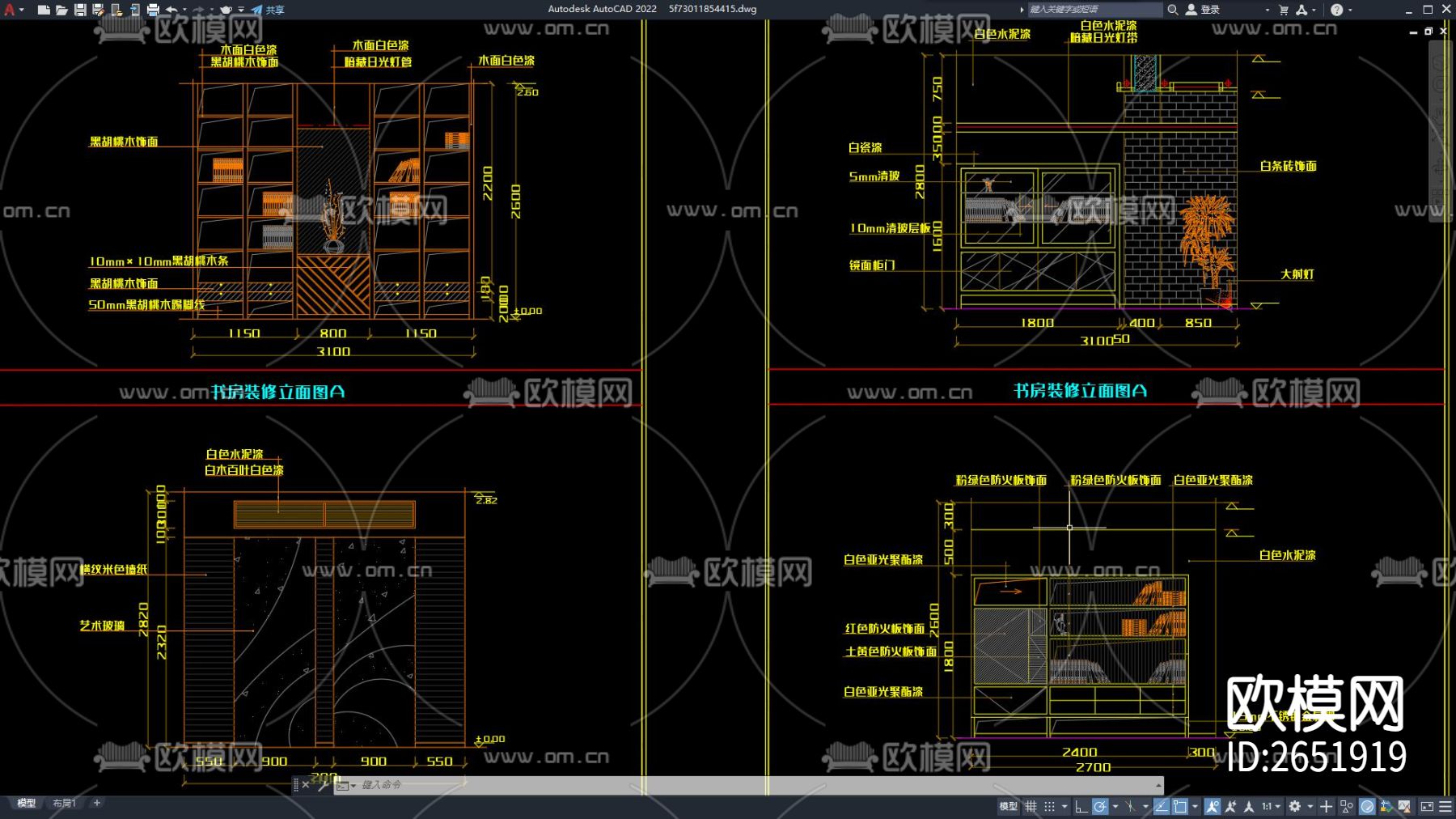The width and height of the screenshot is (1456, 819).
Task: Open a file with the Open folder icon
Action: click(61, 10)
